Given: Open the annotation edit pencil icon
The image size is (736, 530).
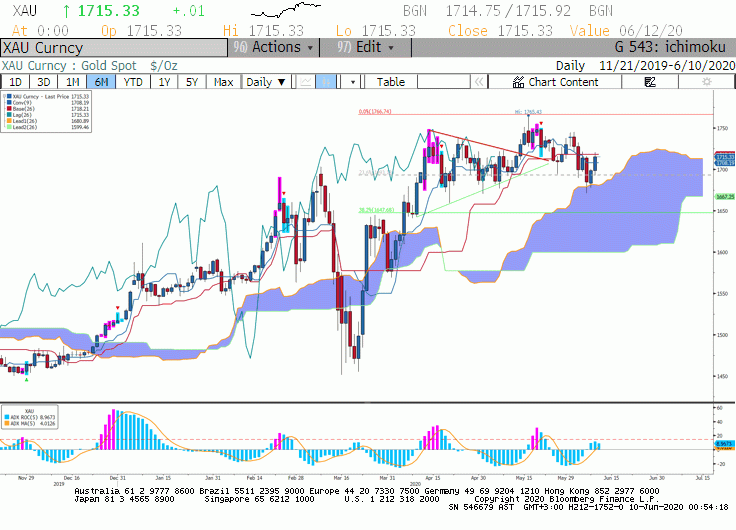Looking at the screenshot, I should click(x=650, y=82).
